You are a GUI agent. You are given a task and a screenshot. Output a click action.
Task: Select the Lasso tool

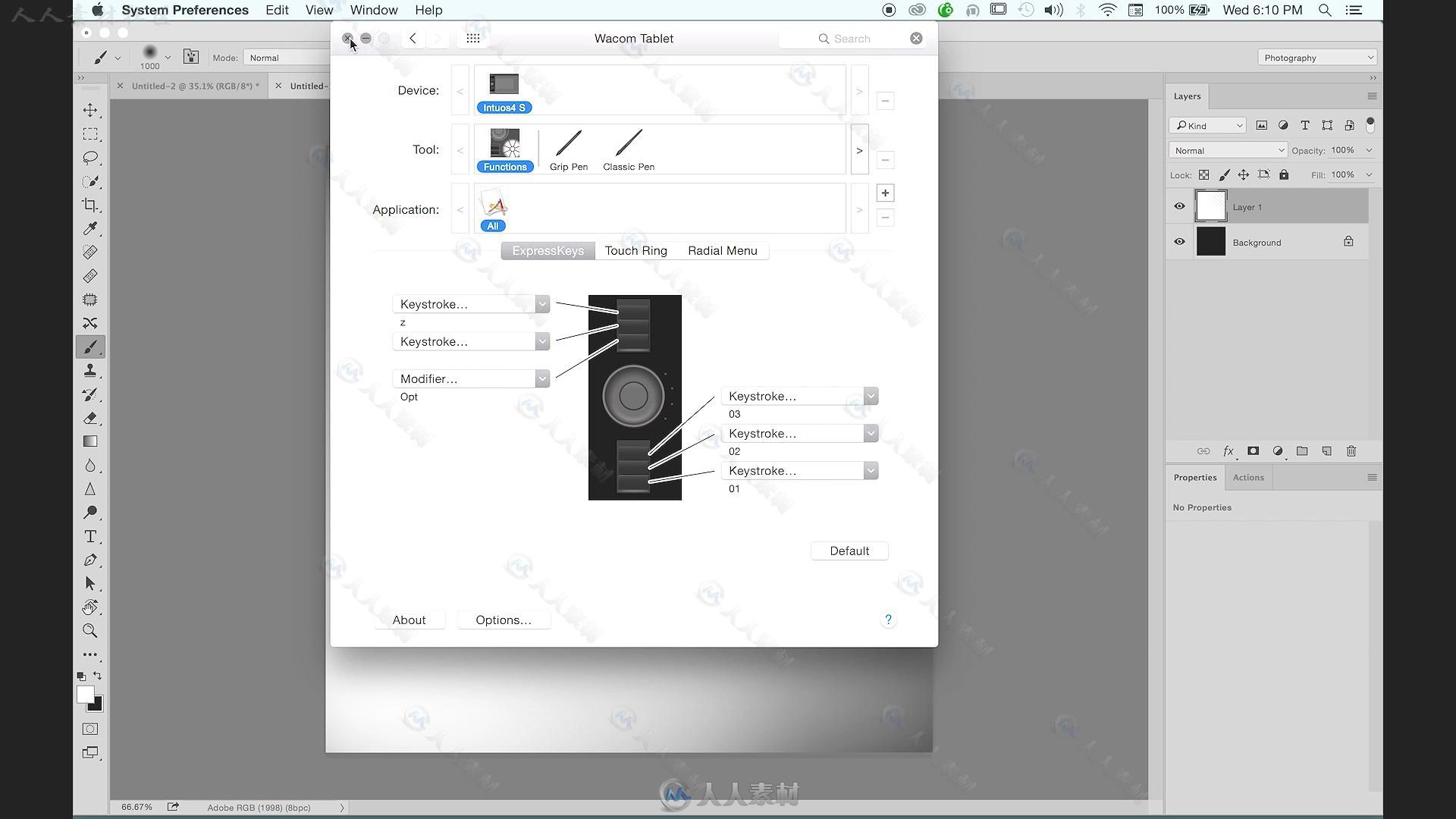tap(90, 157)
